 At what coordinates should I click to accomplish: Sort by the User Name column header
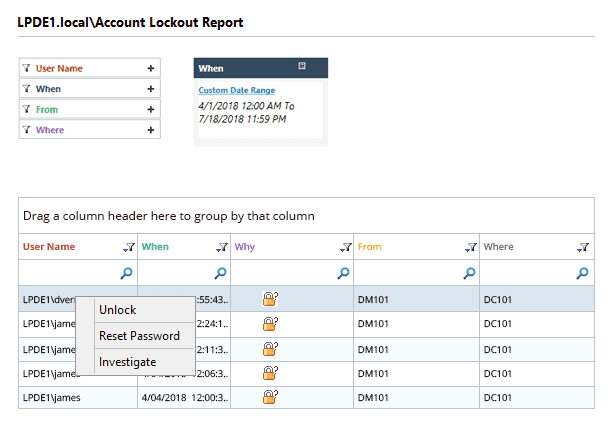49,247
